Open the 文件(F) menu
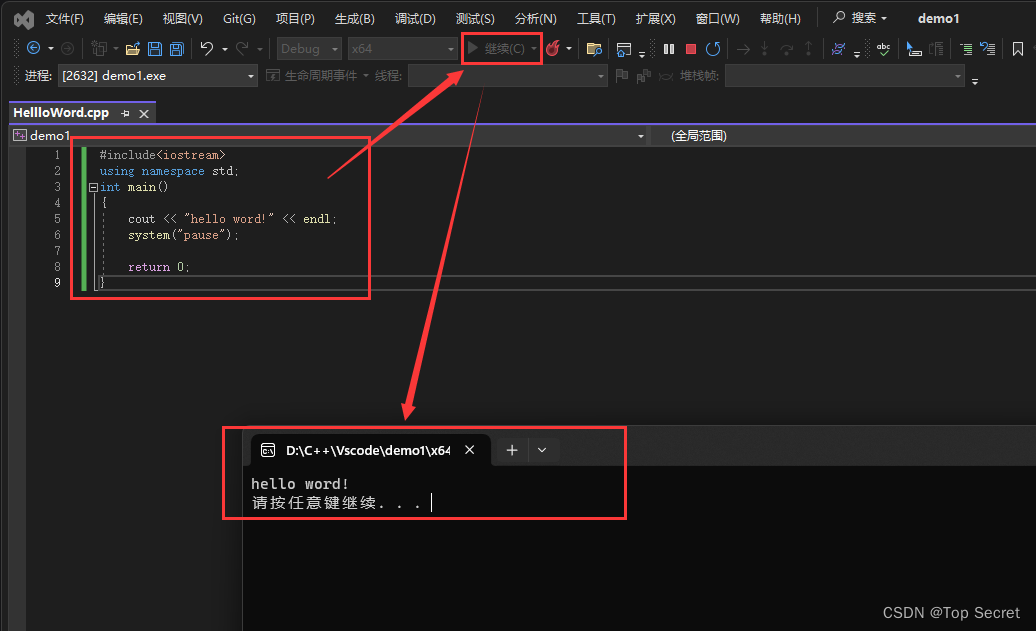This screenshot has height=631, width=1036. pyautogui.click(x=65, y=19)
